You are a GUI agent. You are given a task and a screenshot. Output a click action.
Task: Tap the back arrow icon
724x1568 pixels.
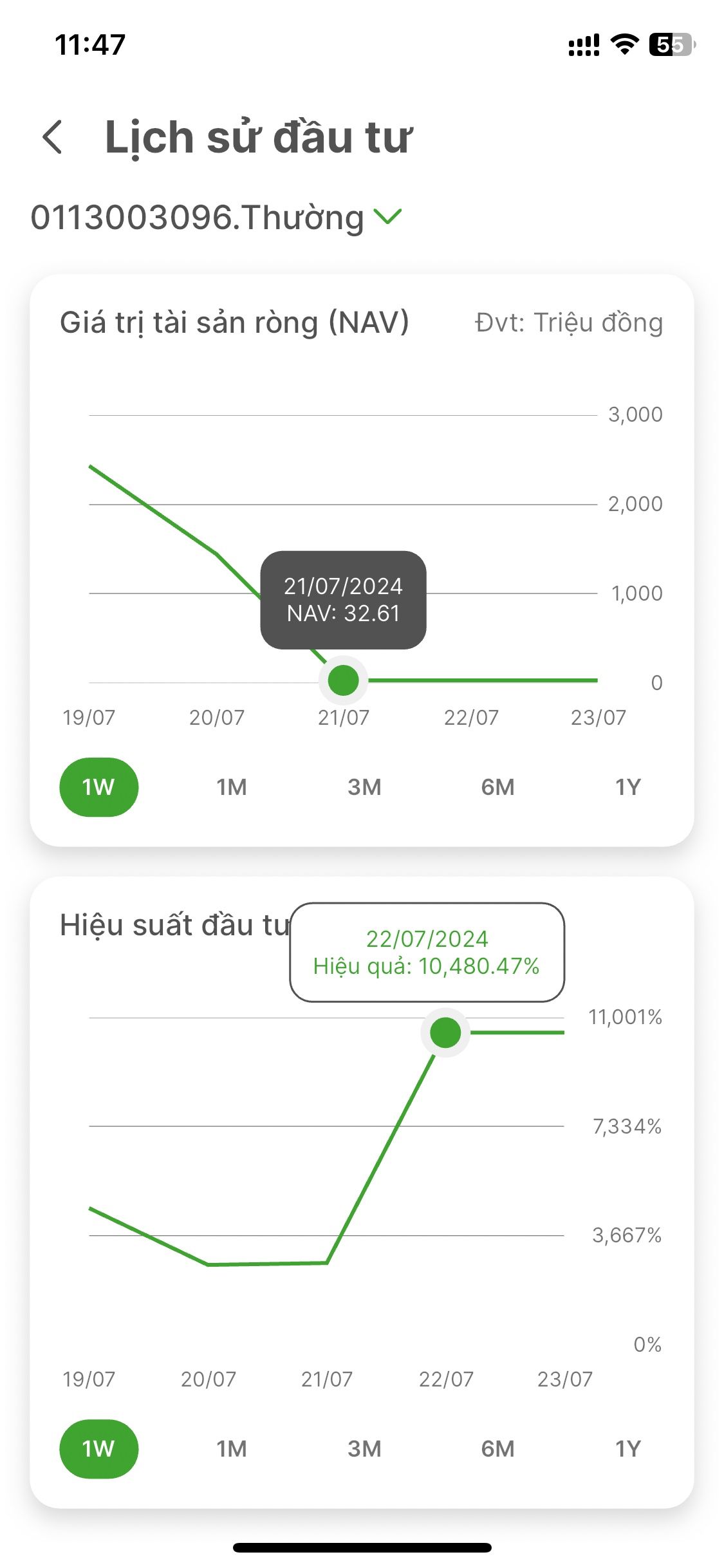53,137
